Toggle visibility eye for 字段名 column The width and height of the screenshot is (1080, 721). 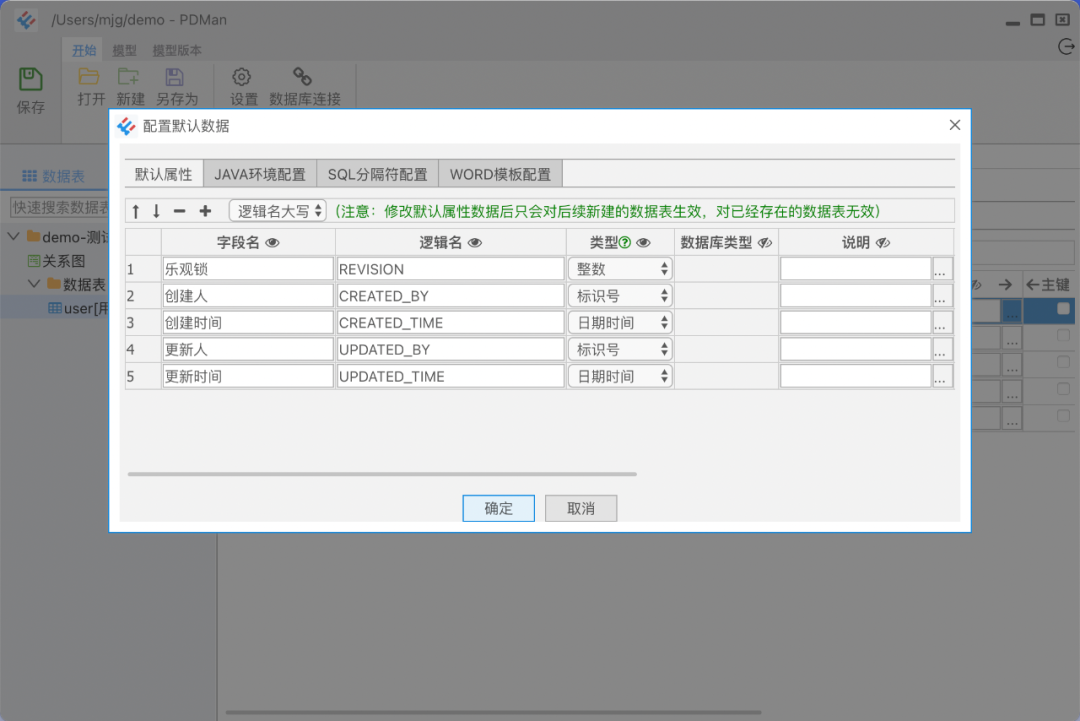pyautogui.click(x=273, y=242)
